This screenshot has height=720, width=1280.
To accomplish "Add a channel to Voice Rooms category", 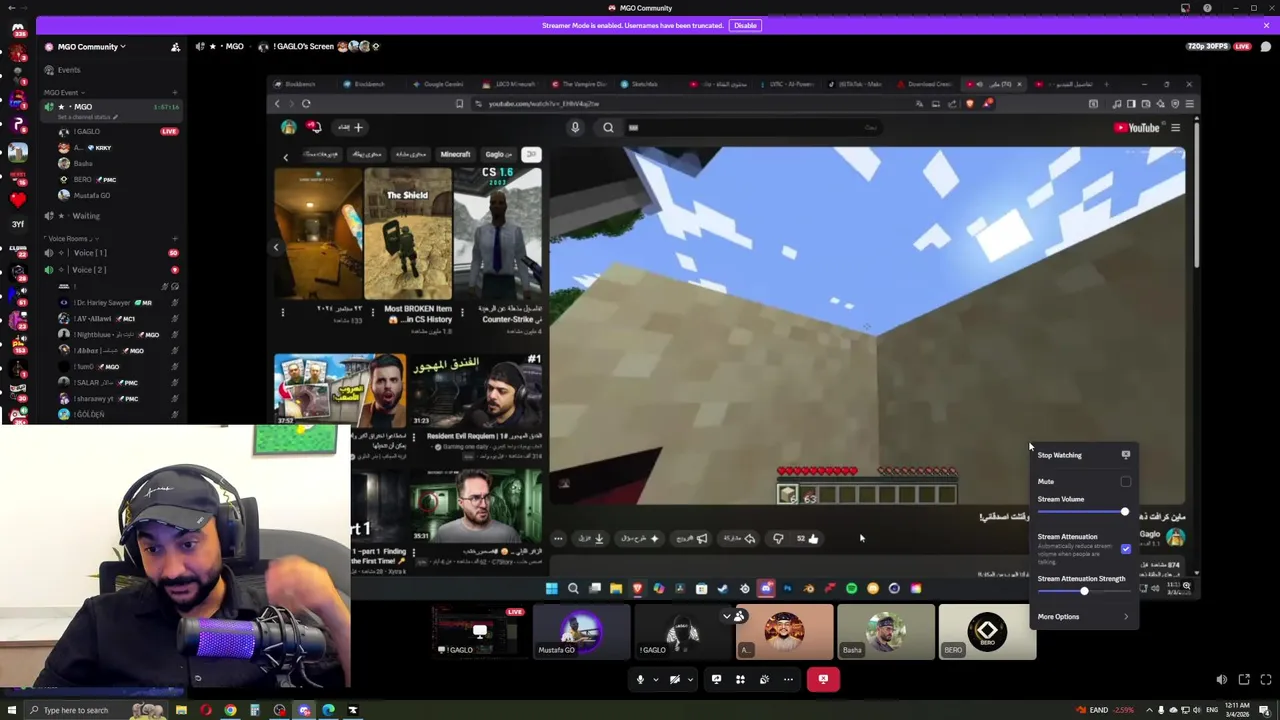I will tap(175, 239).
